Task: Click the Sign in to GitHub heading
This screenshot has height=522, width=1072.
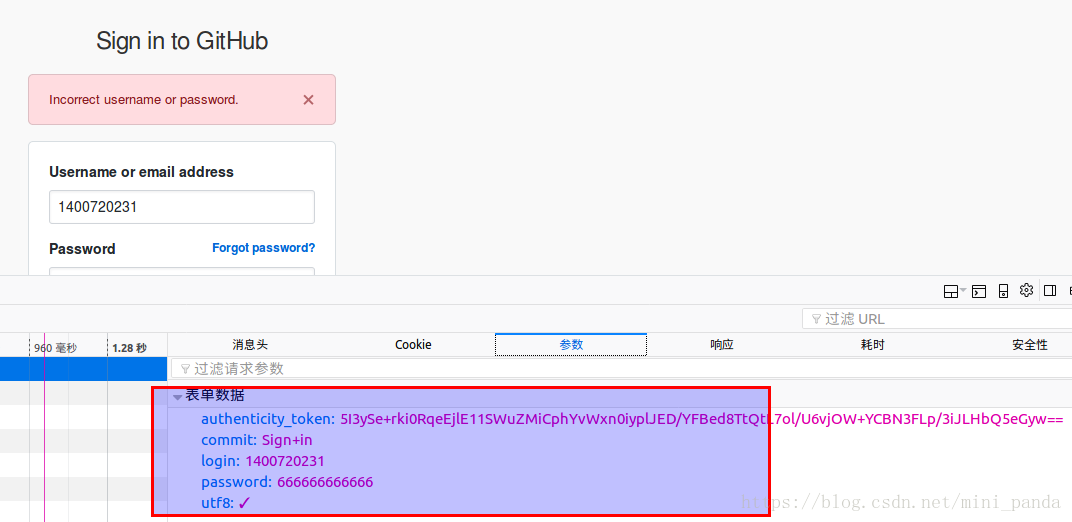Action: pyautogui.click(x=182, y=41)
